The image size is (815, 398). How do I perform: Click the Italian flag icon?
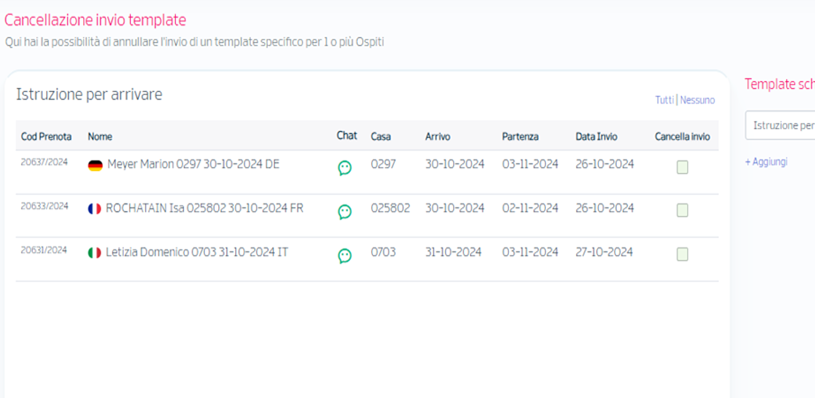[x=94, y=254]
